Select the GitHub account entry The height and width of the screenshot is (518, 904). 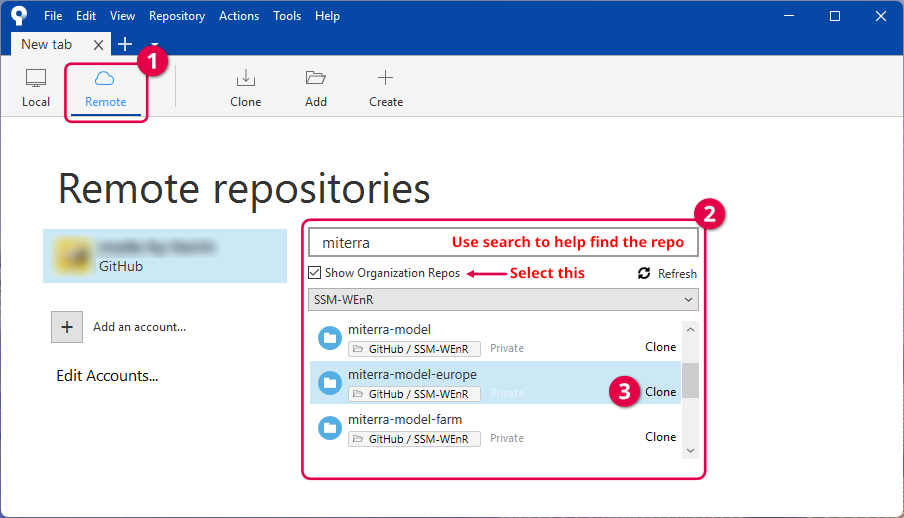pos(165,256)
